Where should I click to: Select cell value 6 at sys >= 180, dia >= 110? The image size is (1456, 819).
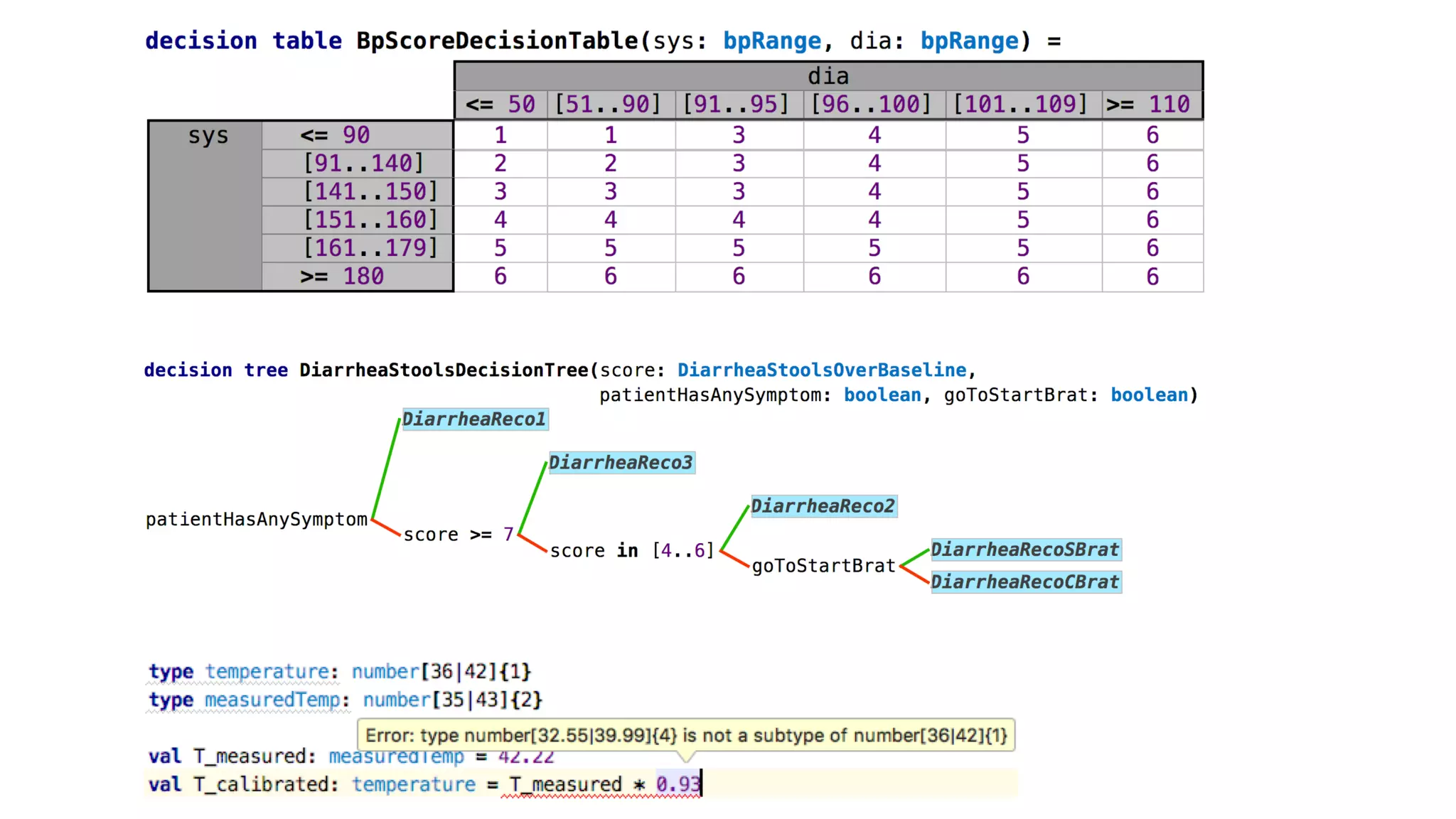click(x=1152, y=277)
